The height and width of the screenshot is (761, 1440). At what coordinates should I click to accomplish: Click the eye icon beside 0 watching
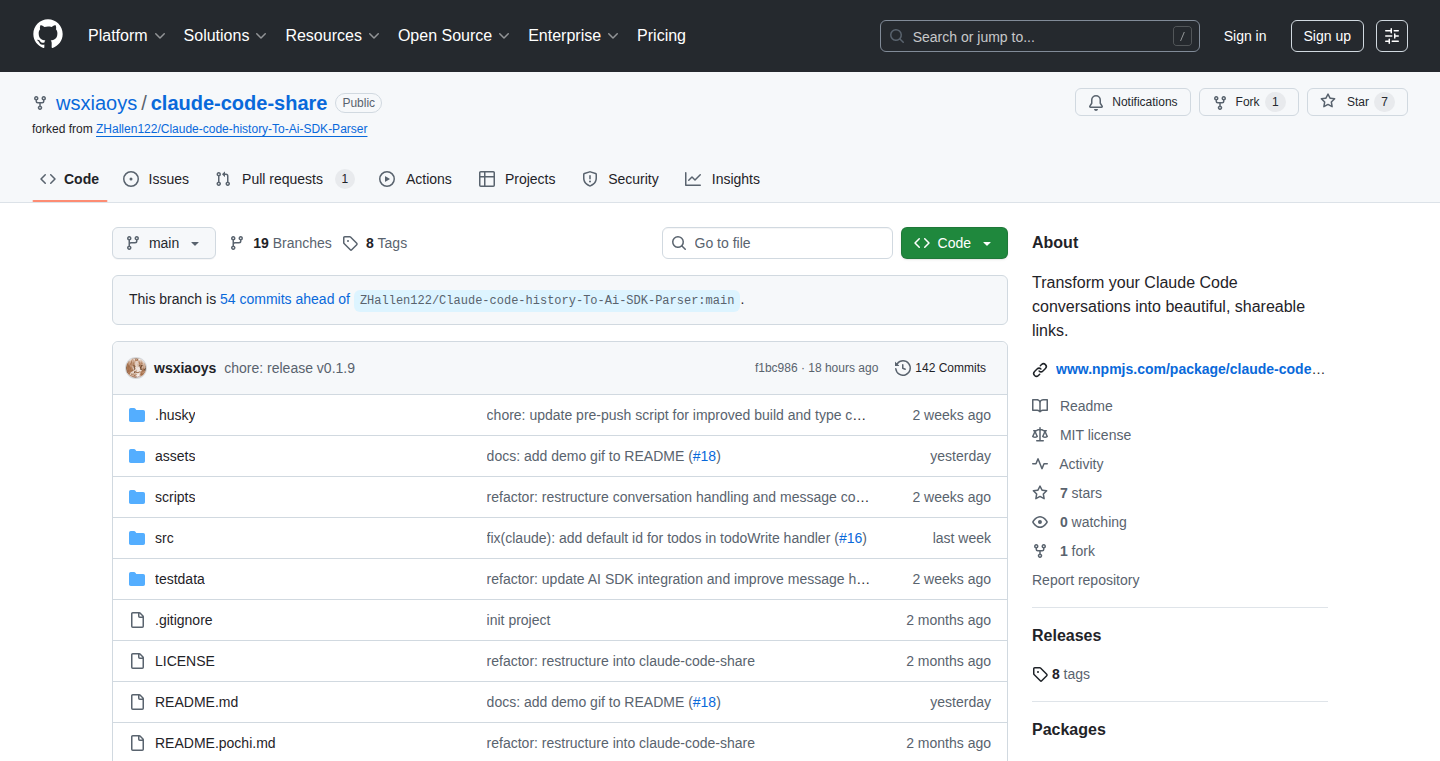1040,522
